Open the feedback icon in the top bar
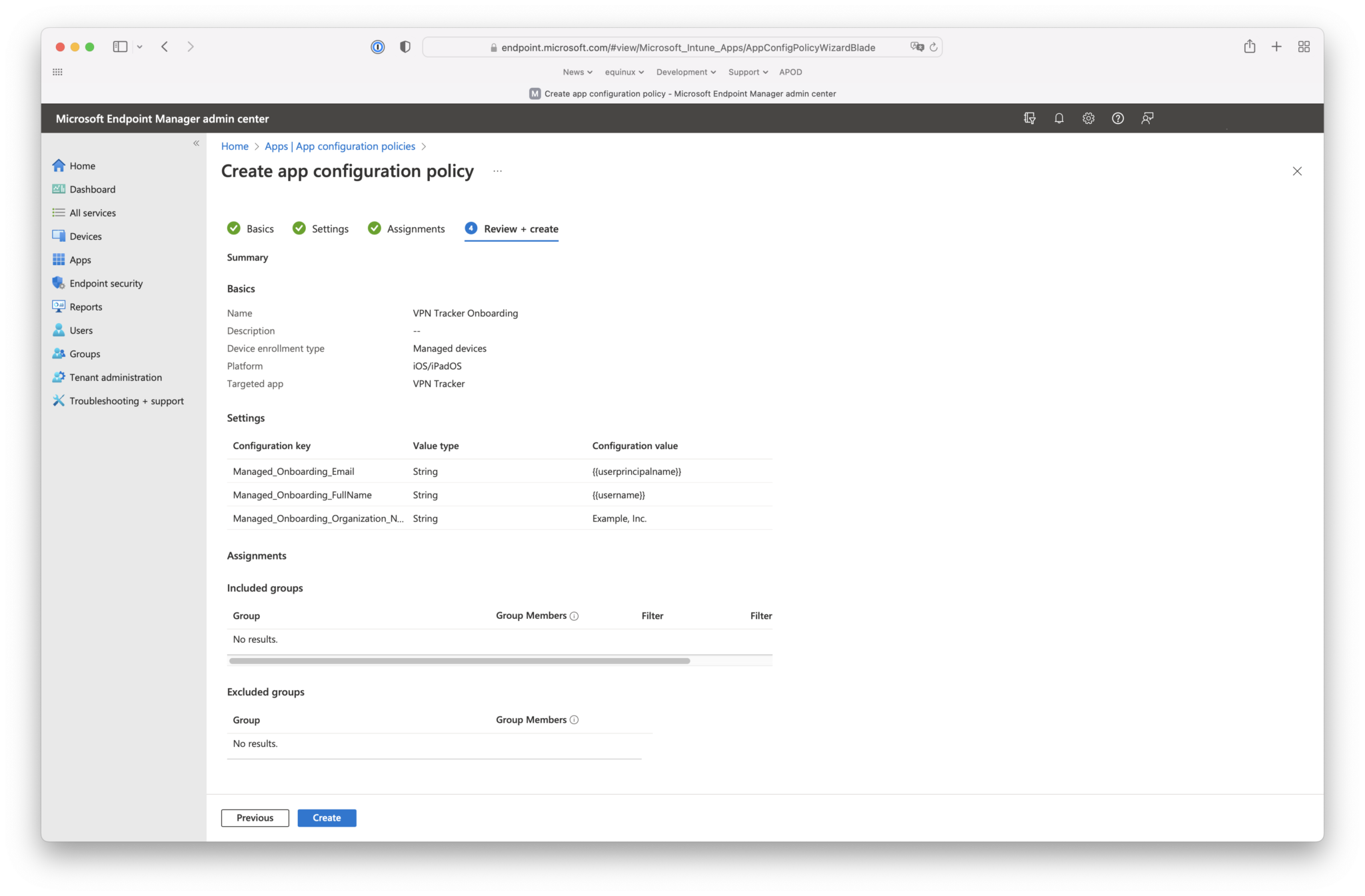This screenshot has width=1365, height=896. [1148, 118]
